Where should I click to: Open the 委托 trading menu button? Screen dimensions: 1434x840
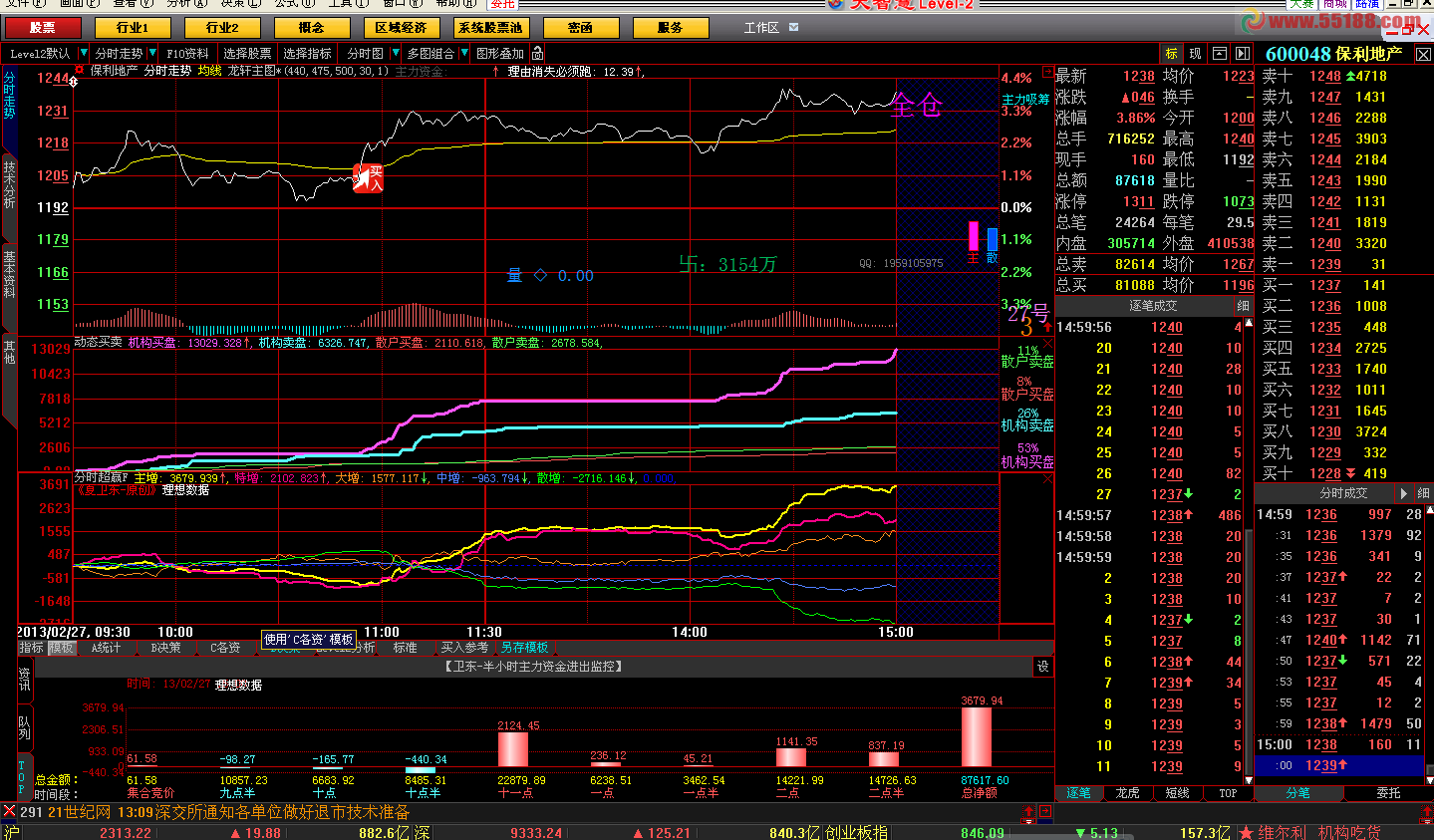coord(502,4)
